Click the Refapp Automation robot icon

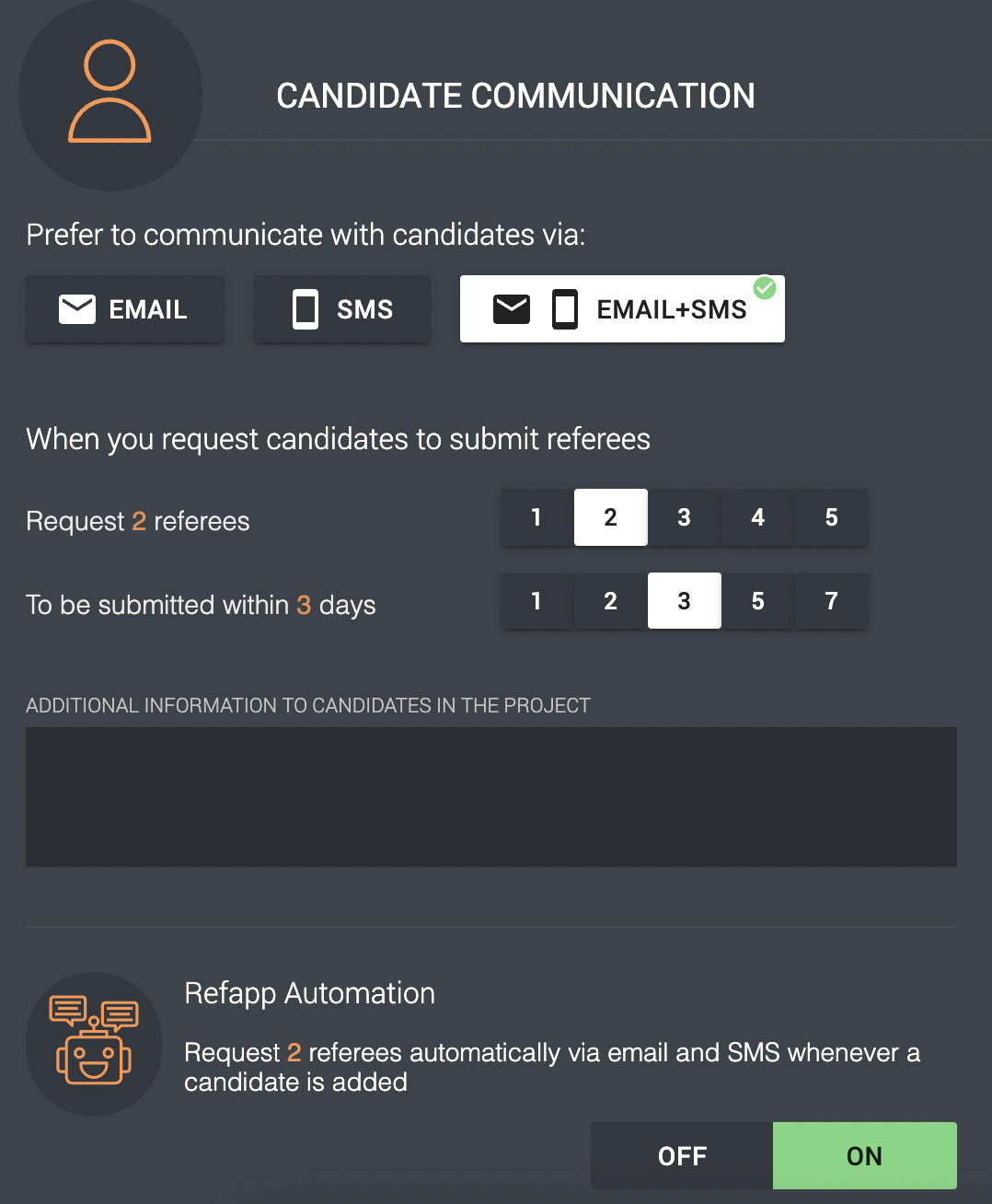coord(94,1044)
